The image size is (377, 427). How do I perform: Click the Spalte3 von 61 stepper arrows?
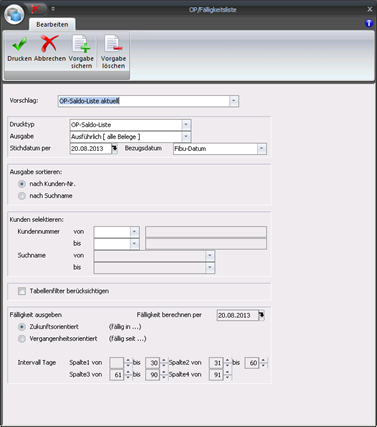tap(128, 375)
